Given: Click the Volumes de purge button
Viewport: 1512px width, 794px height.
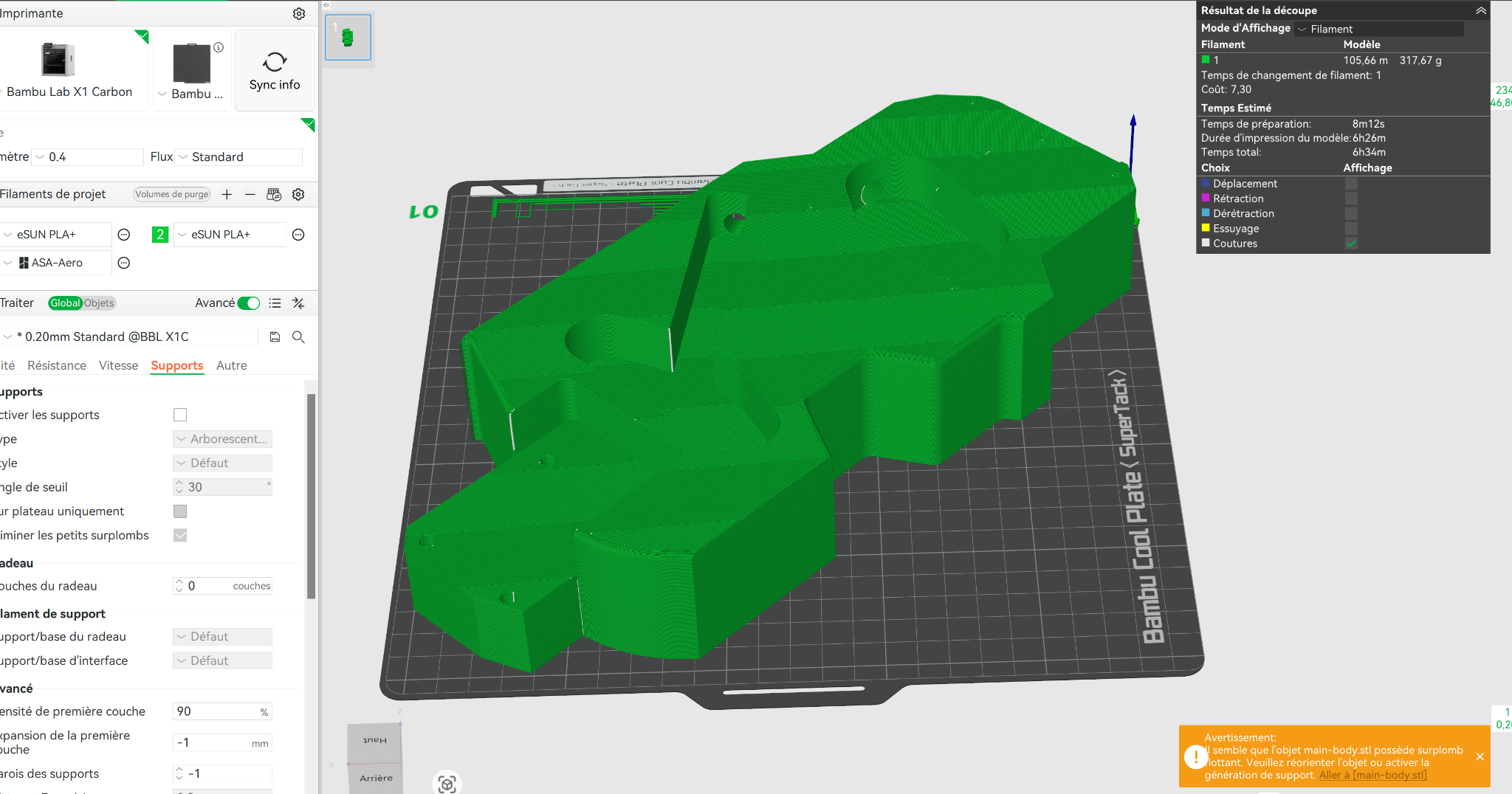Looking at the screenshot, I should 172,194.
